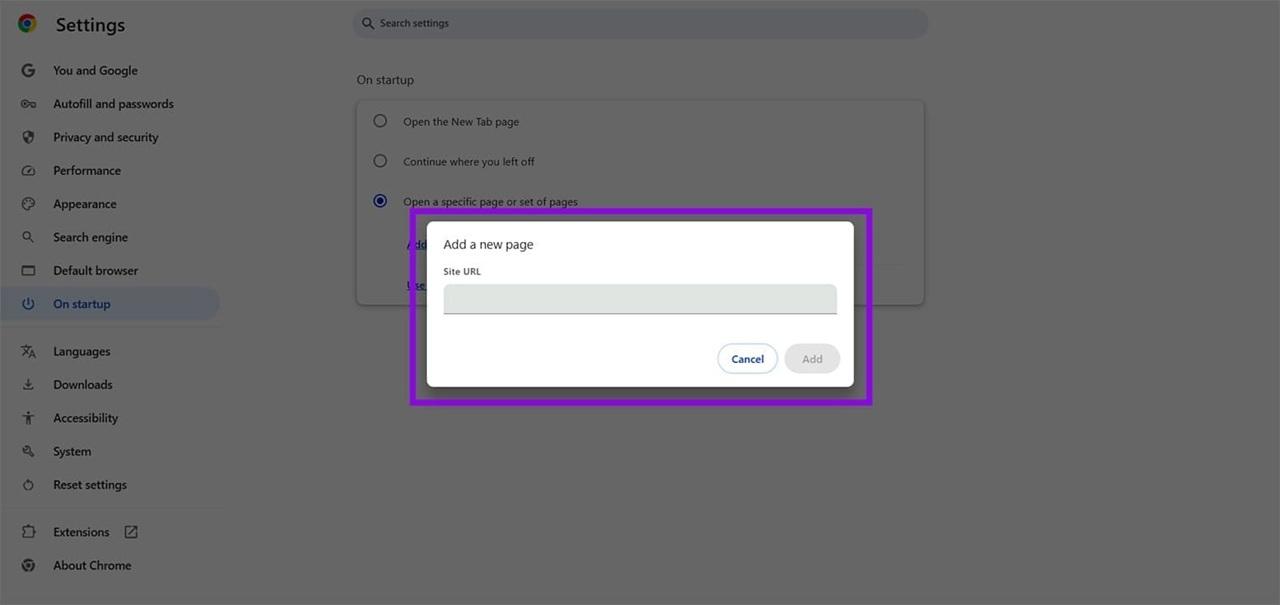This screenshot has width=1280, height=605.
Task: Click the key icon for Autofill and passwords
Action: [x=28, y=104]
